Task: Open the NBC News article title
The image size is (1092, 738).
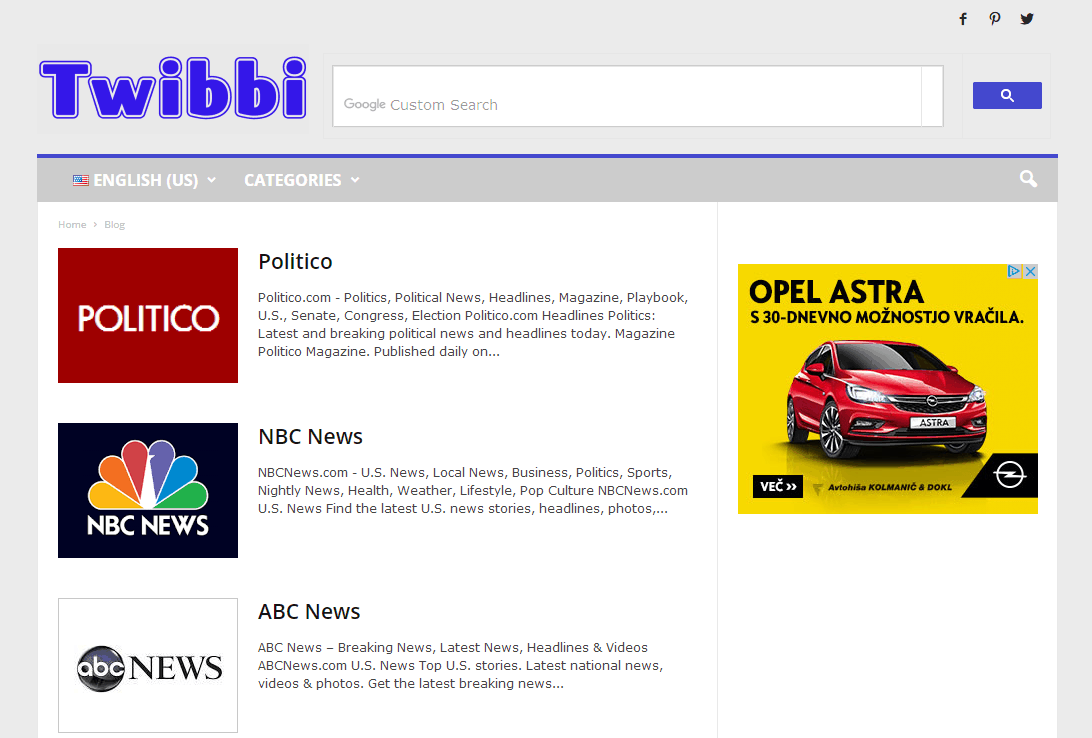Action: (310, 437)
